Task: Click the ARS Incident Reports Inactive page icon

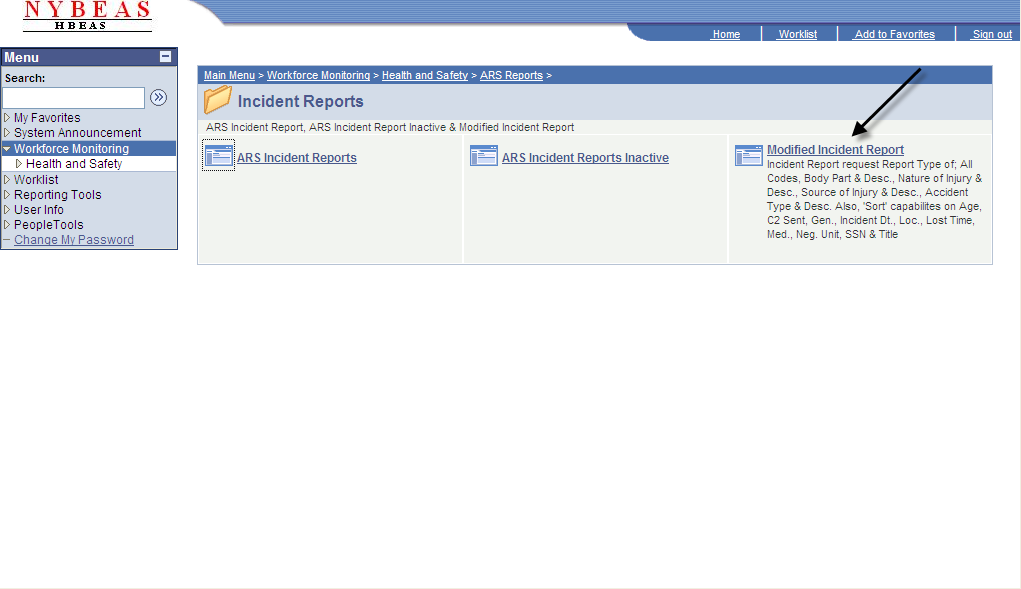Action: [x=484, y=156]
